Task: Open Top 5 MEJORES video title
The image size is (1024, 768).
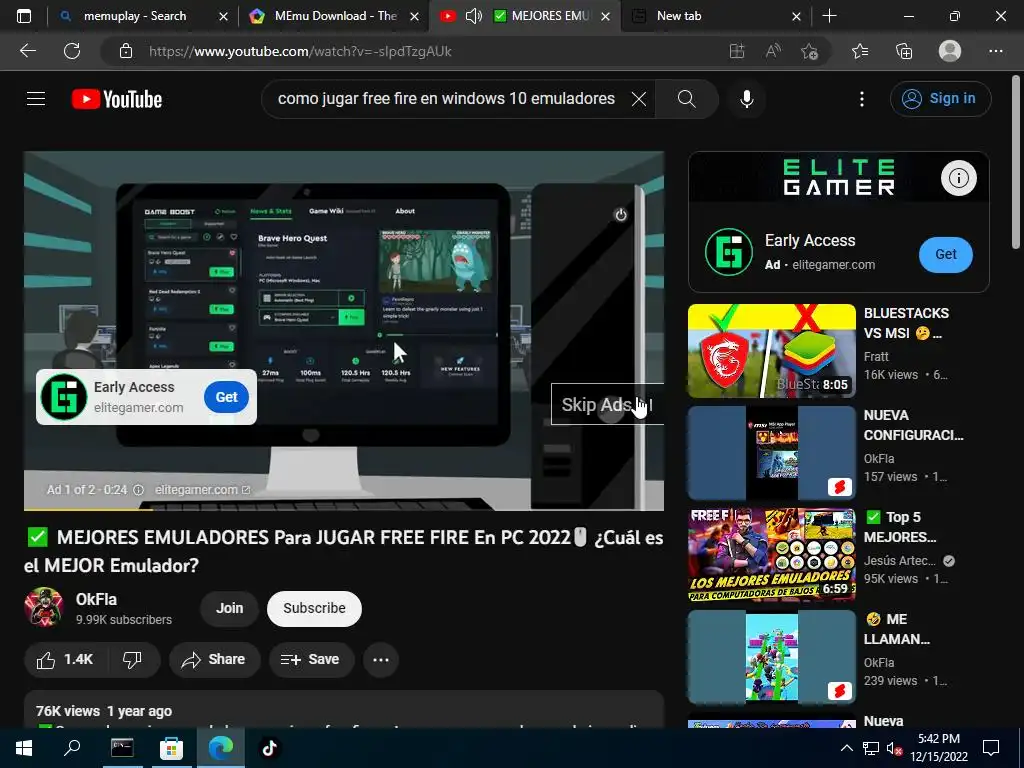Action: (901, 527)
